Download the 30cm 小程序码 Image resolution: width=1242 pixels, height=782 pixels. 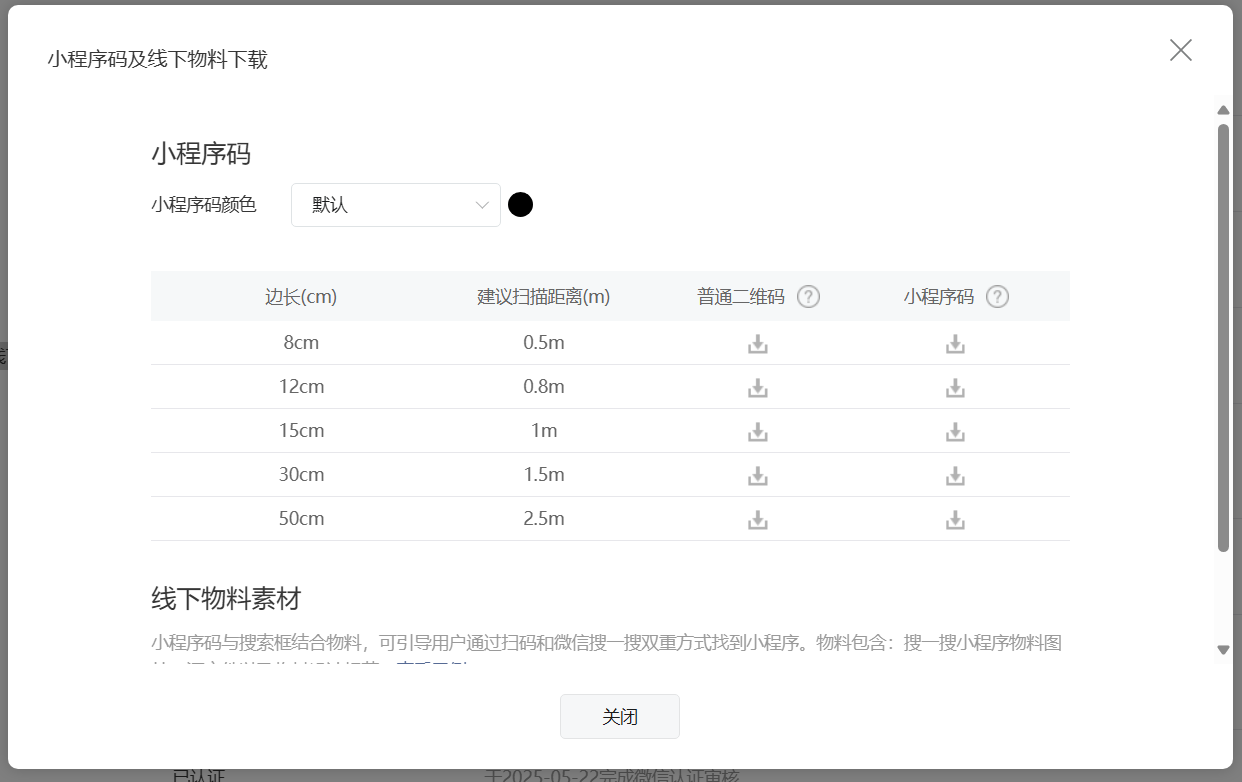pyautogui.click(x=956, y=476)
